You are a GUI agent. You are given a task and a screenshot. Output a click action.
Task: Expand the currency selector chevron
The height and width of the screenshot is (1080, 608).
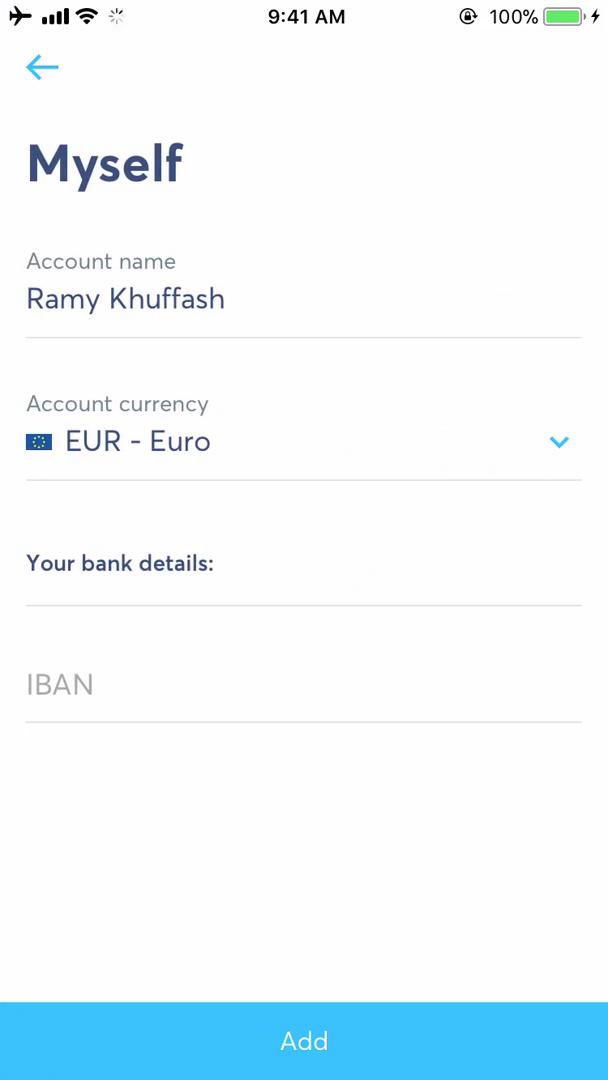[560, 442]
